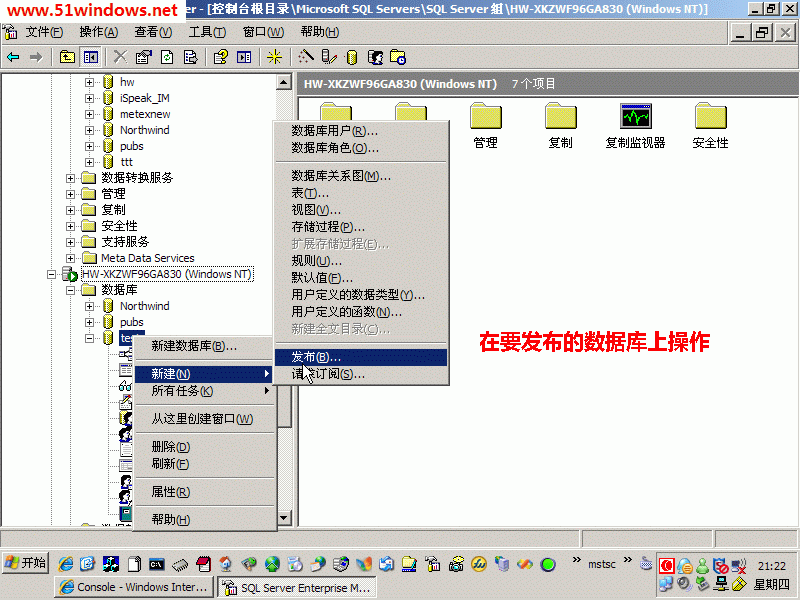The height and width of the screenshot is (600, 800).
Task: Expand the 数据转换服务 tree folder
Action: pos(71,178)
